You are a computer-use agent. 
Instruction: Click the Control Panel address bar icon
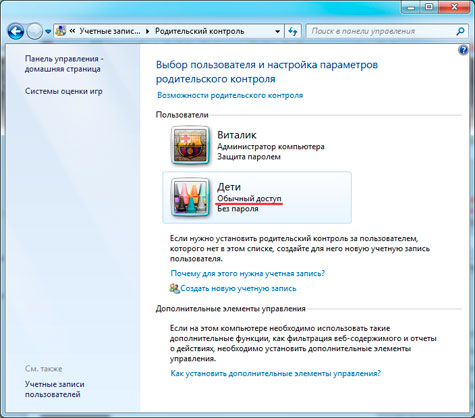pos(60,31)
